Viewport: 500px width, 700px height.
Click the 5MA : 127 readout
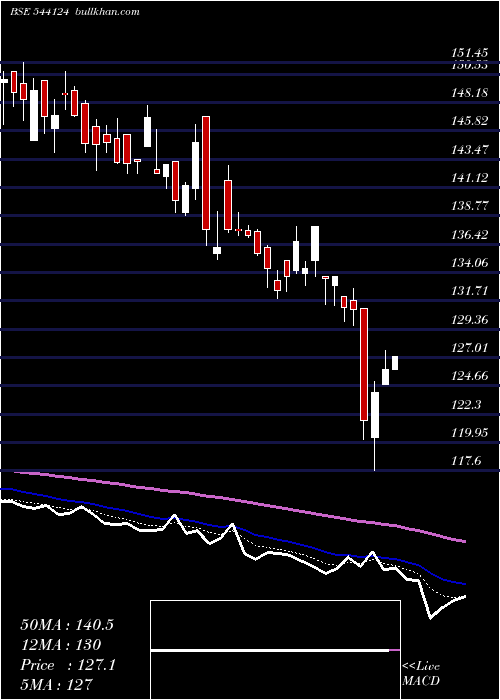56,684
